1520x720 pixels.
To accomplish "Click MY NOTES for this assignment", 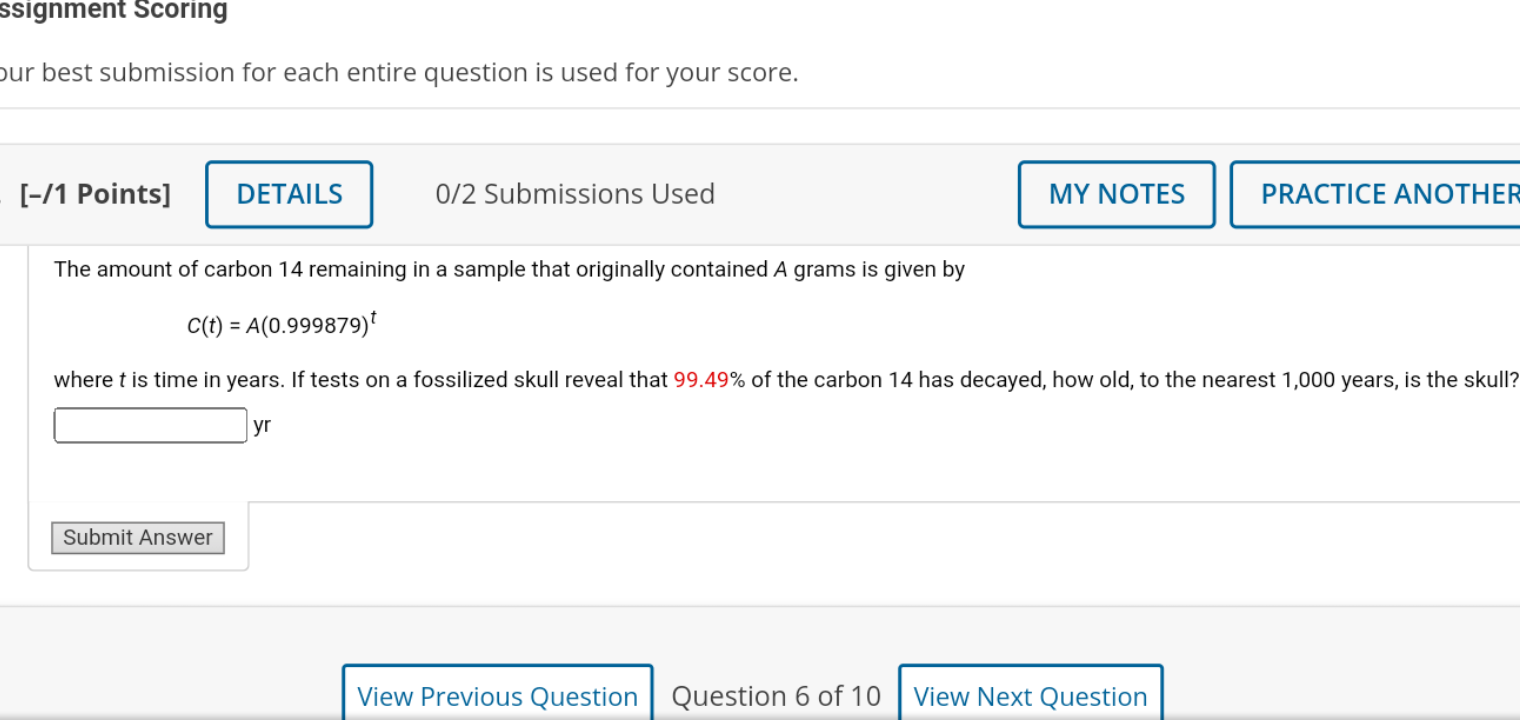I will click(x=1116, y=193).
